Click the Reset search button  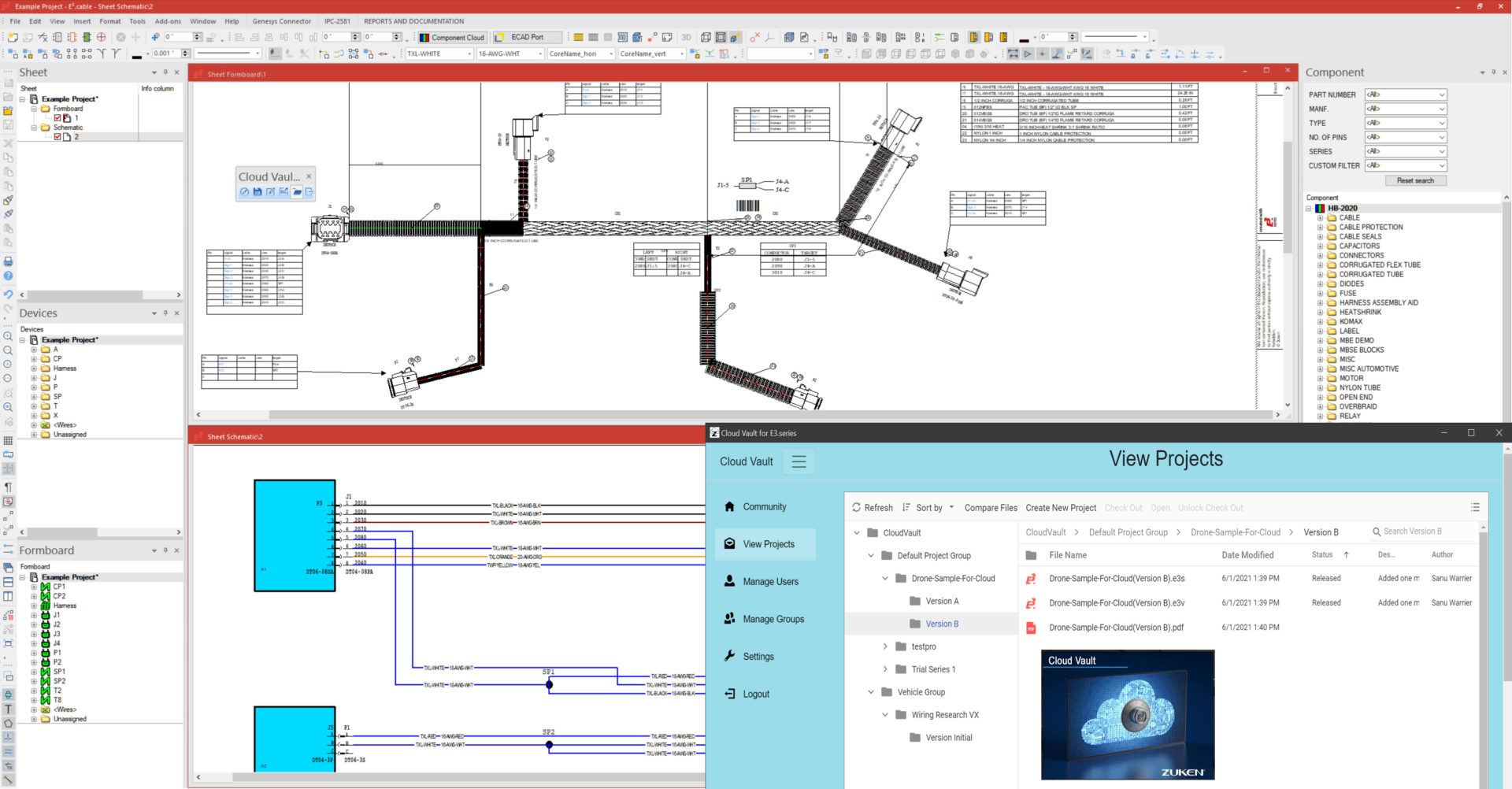1415,181
